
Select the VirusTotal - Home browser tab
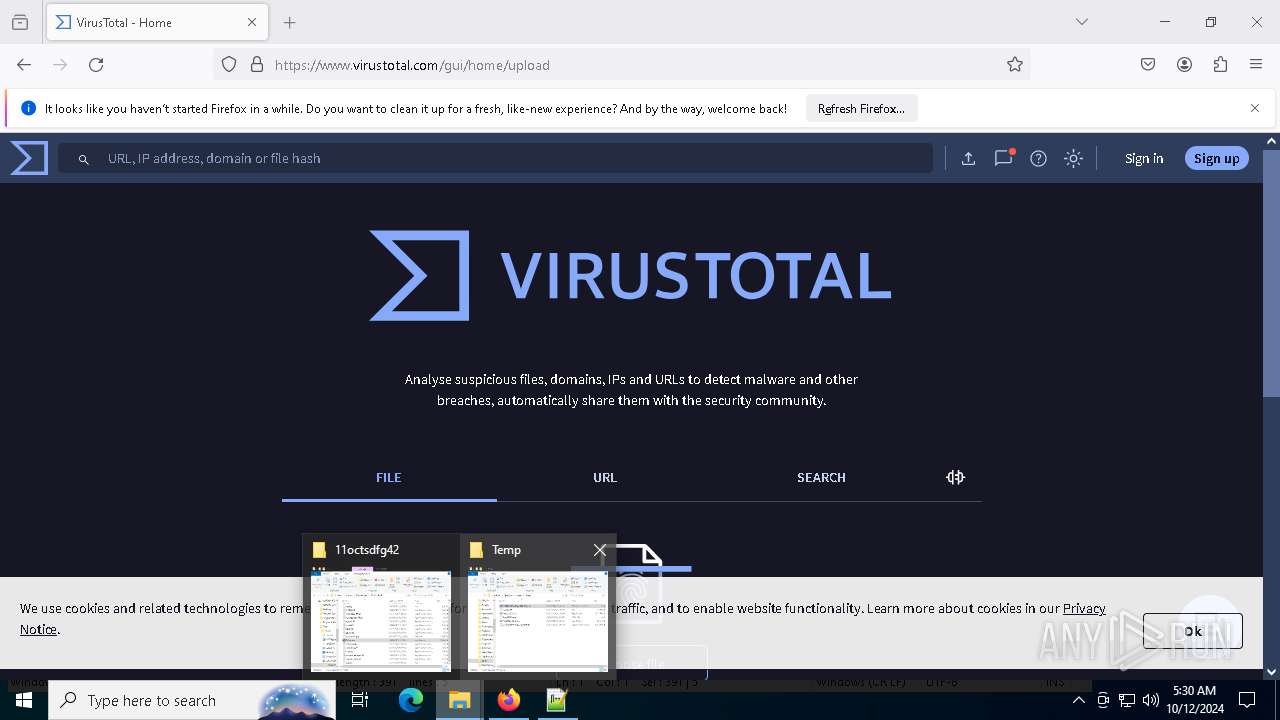pos(155,22)
